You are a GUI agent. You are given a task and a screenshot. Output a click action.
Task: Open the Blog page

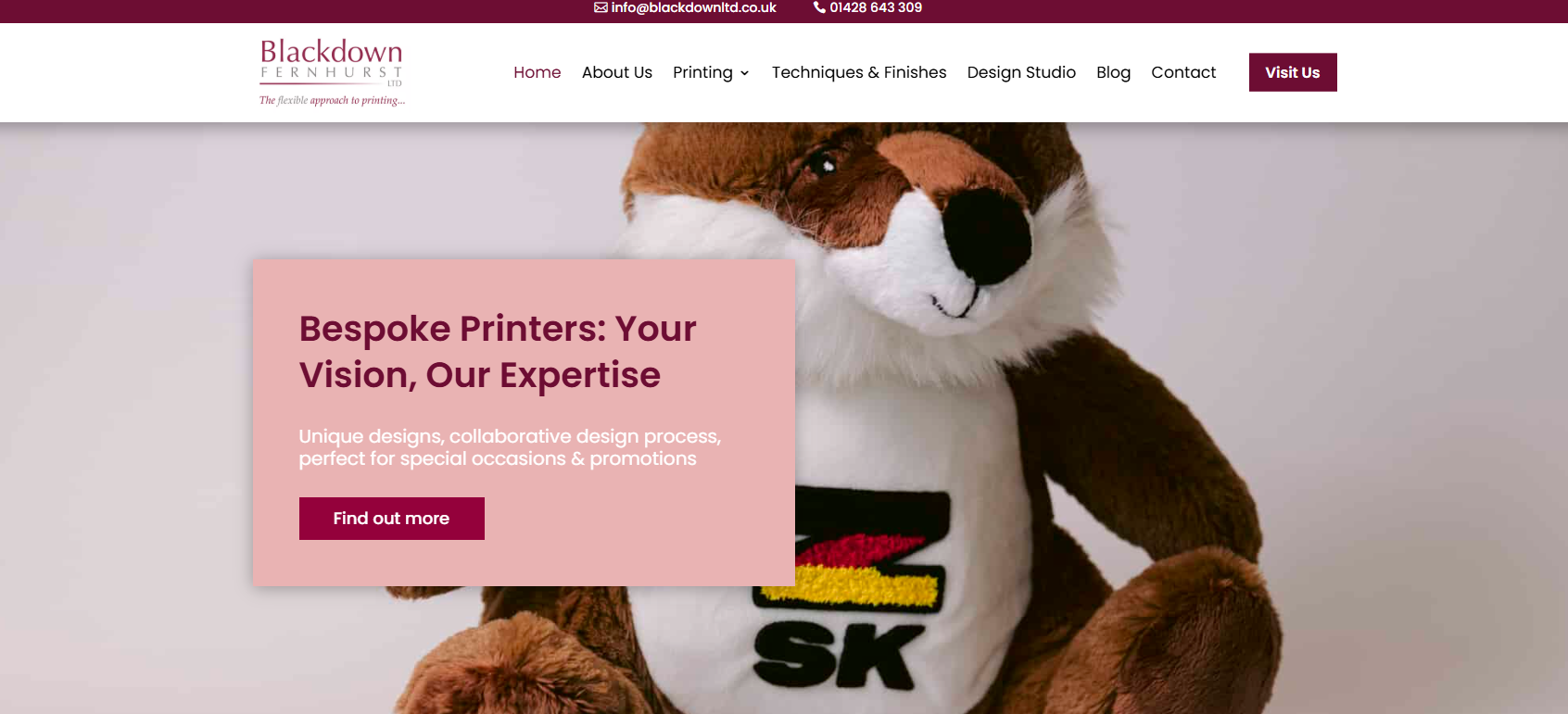tap(1113, 72)
